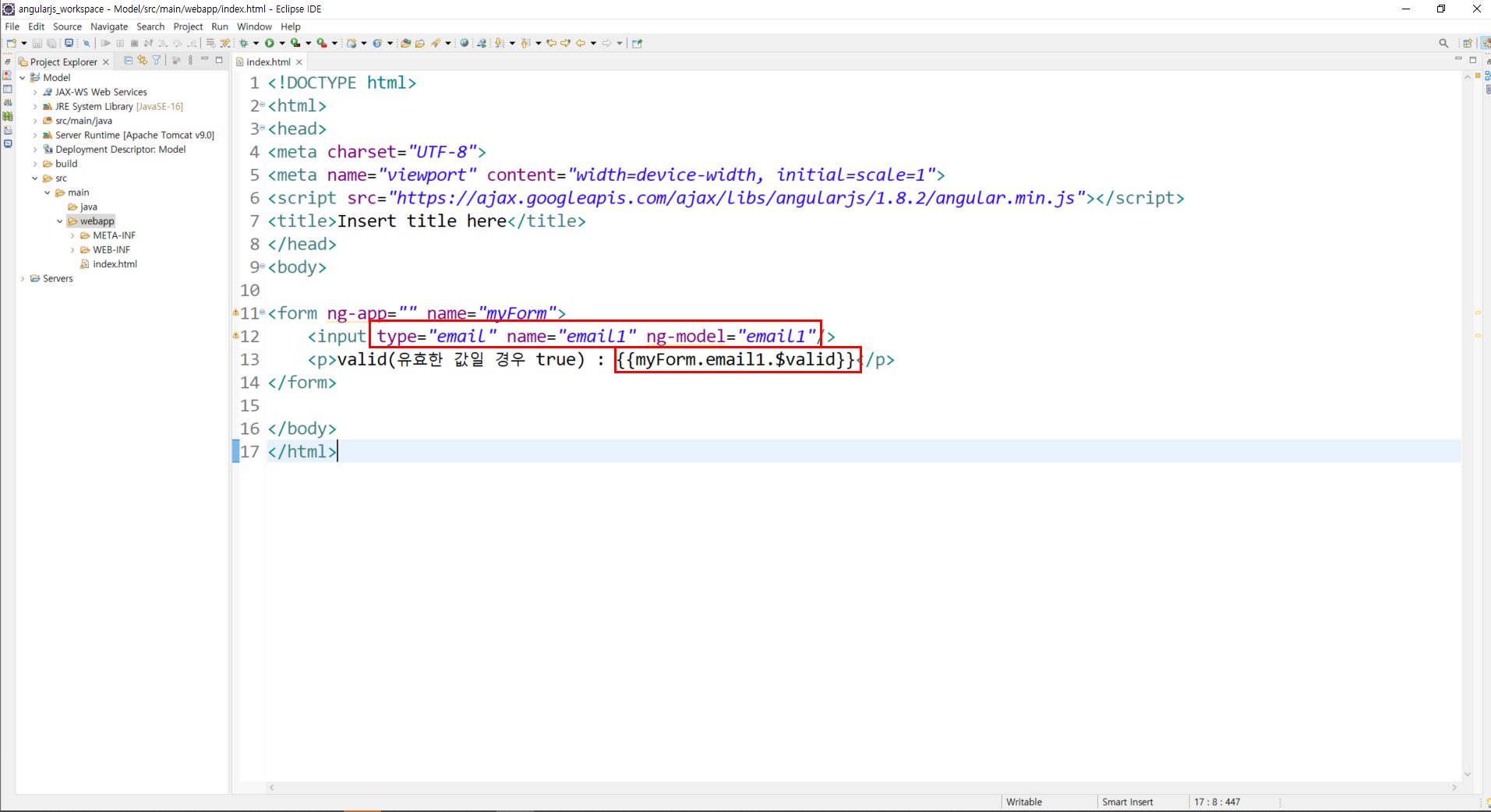
Task: Minimize the Project Explorer panel
Action: (x=205, y=60)
